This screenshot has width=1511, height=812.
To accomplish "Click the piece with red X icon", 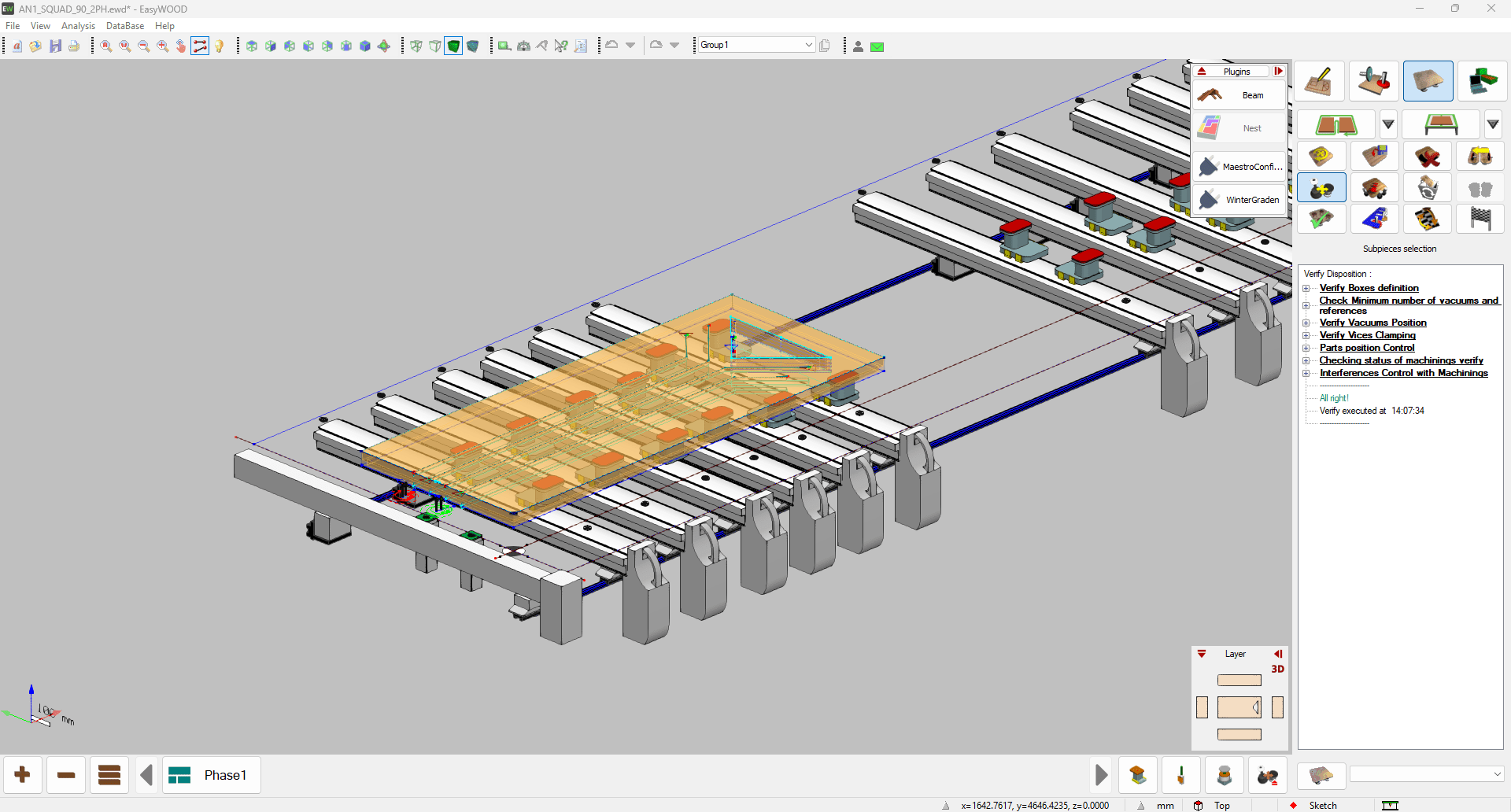I will point(1427,157).
